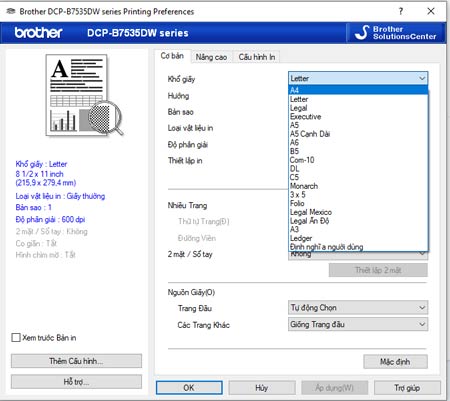Open the Các Trang Khác dropdown

click(x=358, y=324)
